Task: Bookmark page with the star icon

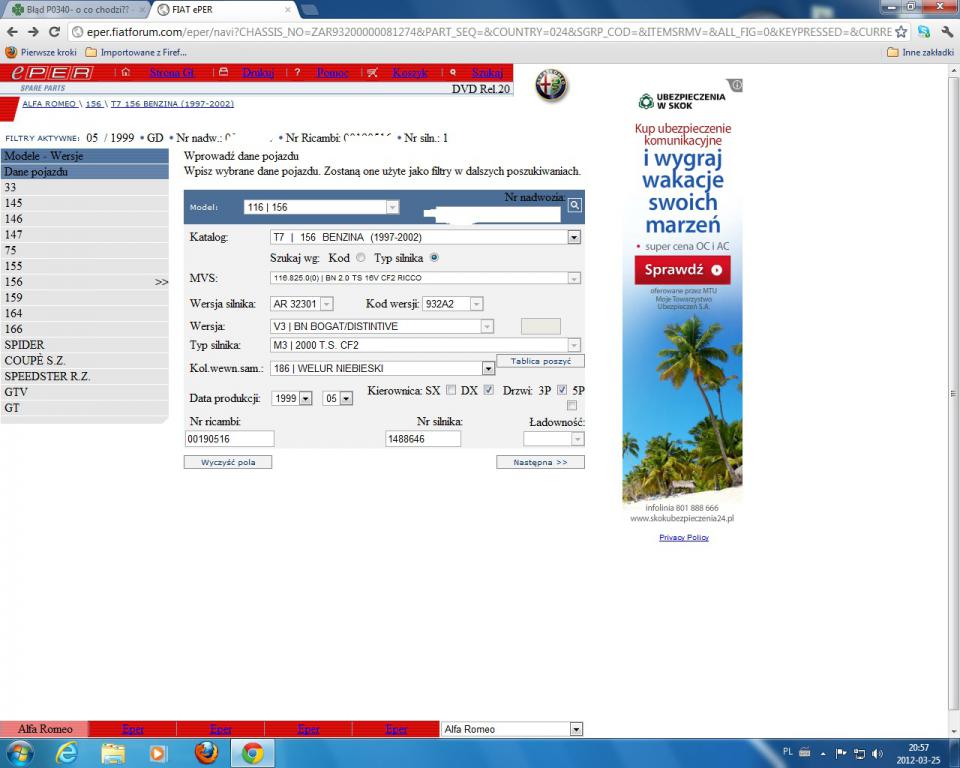Action: (x=901, y=32)
